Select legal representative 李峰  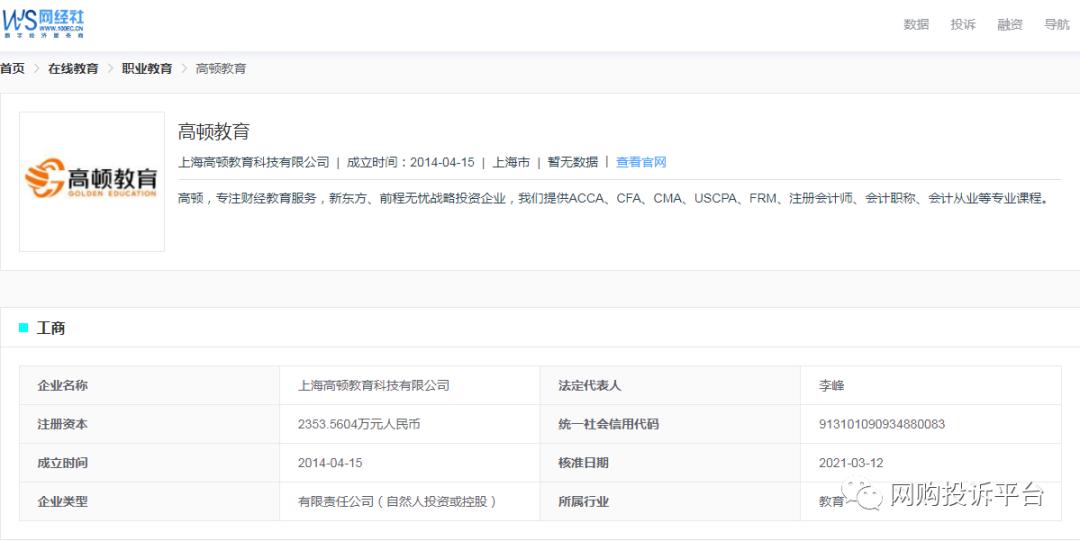click(831, 386)
